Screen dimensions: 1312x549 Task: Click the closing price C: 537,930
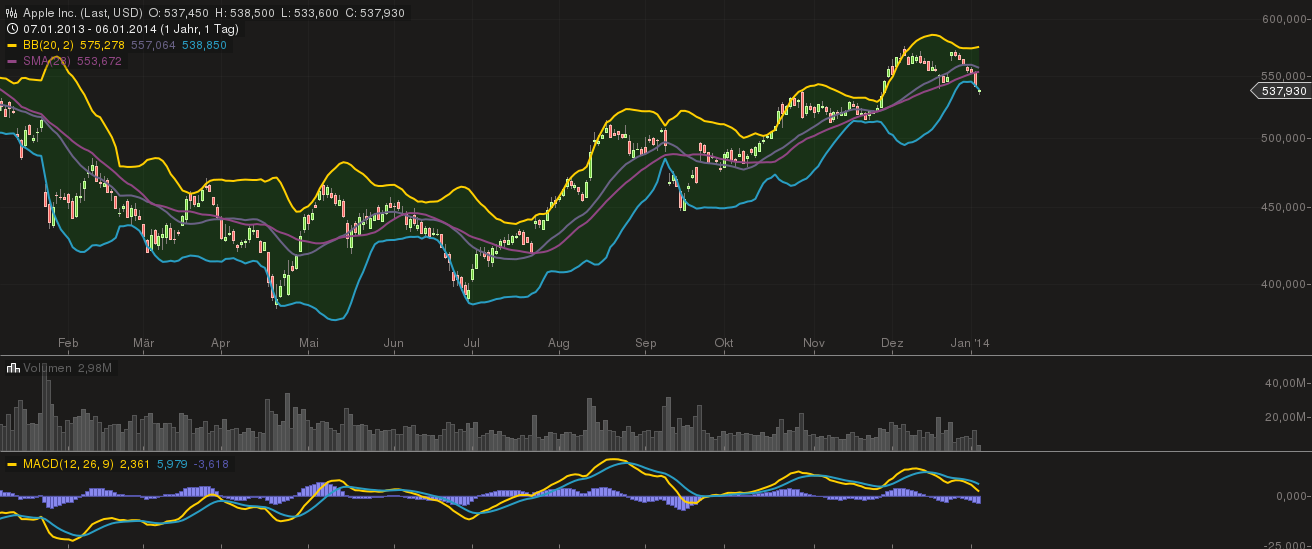point(376,13)
